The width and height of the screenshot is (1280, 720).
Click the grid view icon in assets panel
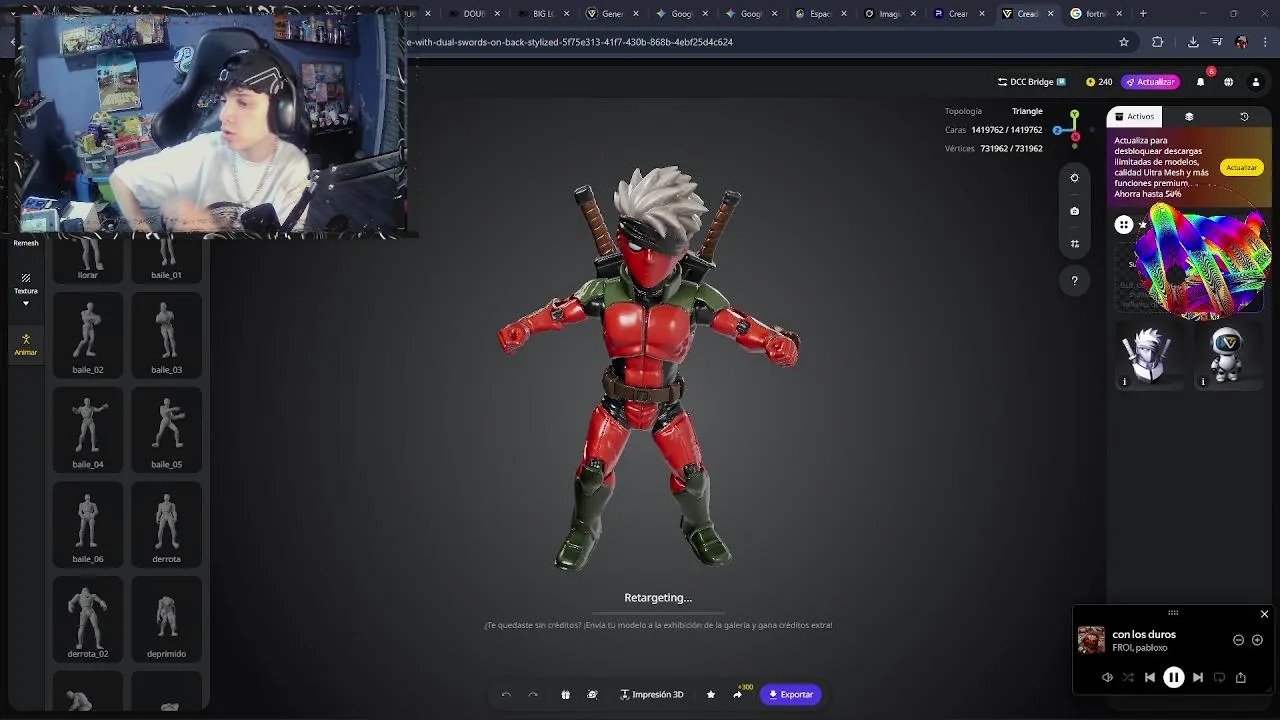(1124, 225)
